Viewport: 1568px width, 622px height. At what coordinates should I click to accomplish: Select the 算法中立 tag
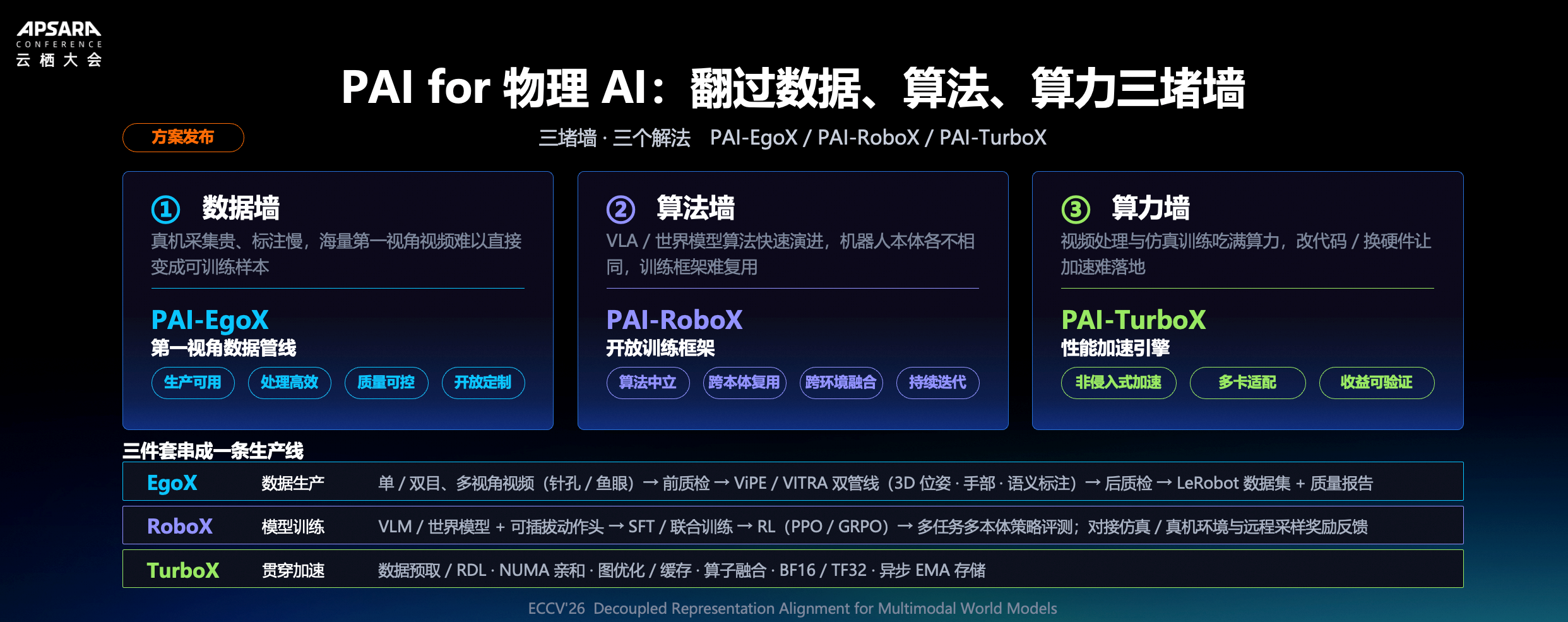648,383
